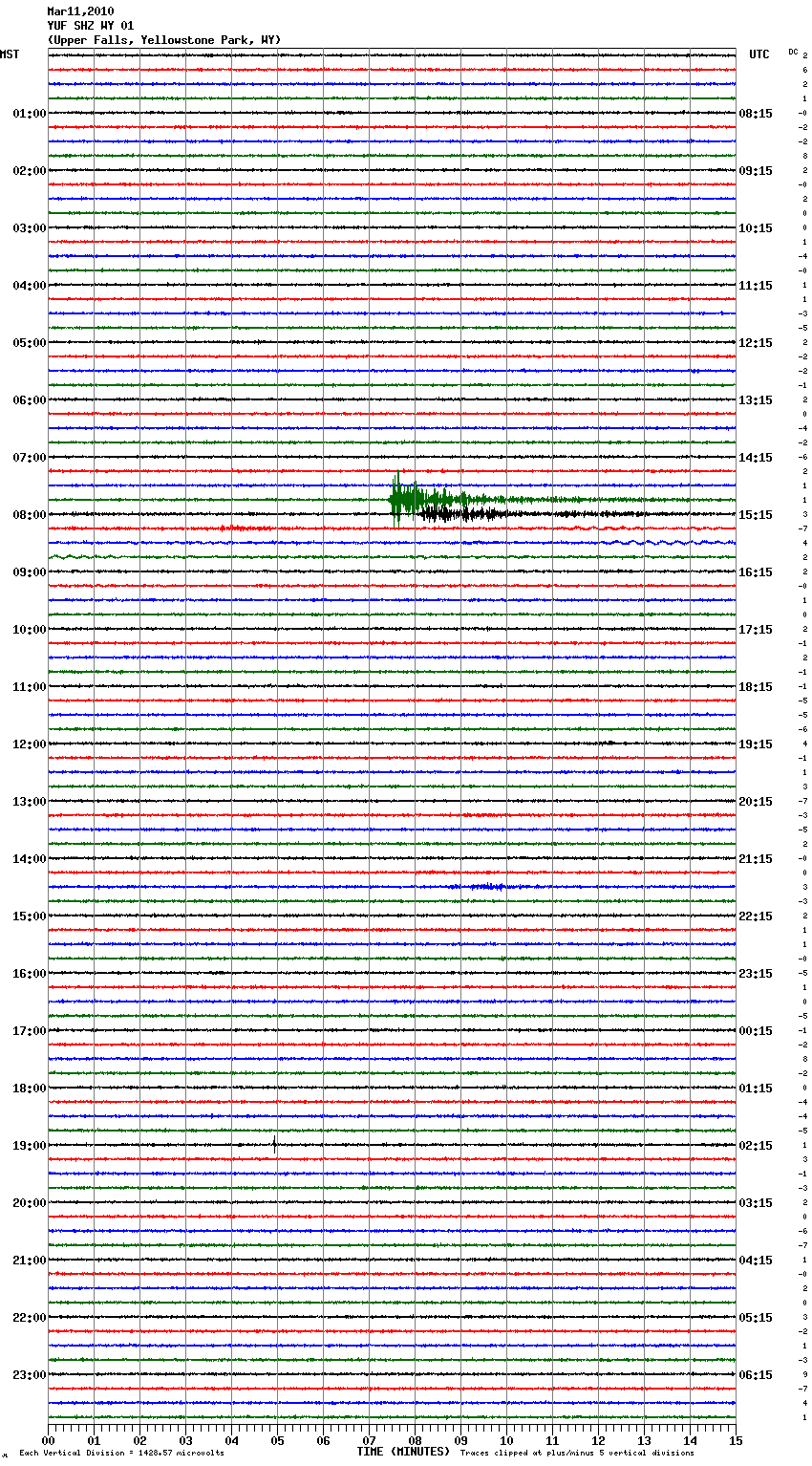812x1466 pixels.
Task: Click minute tick label 05 on the axis
Action: [x=277, y=1440]
